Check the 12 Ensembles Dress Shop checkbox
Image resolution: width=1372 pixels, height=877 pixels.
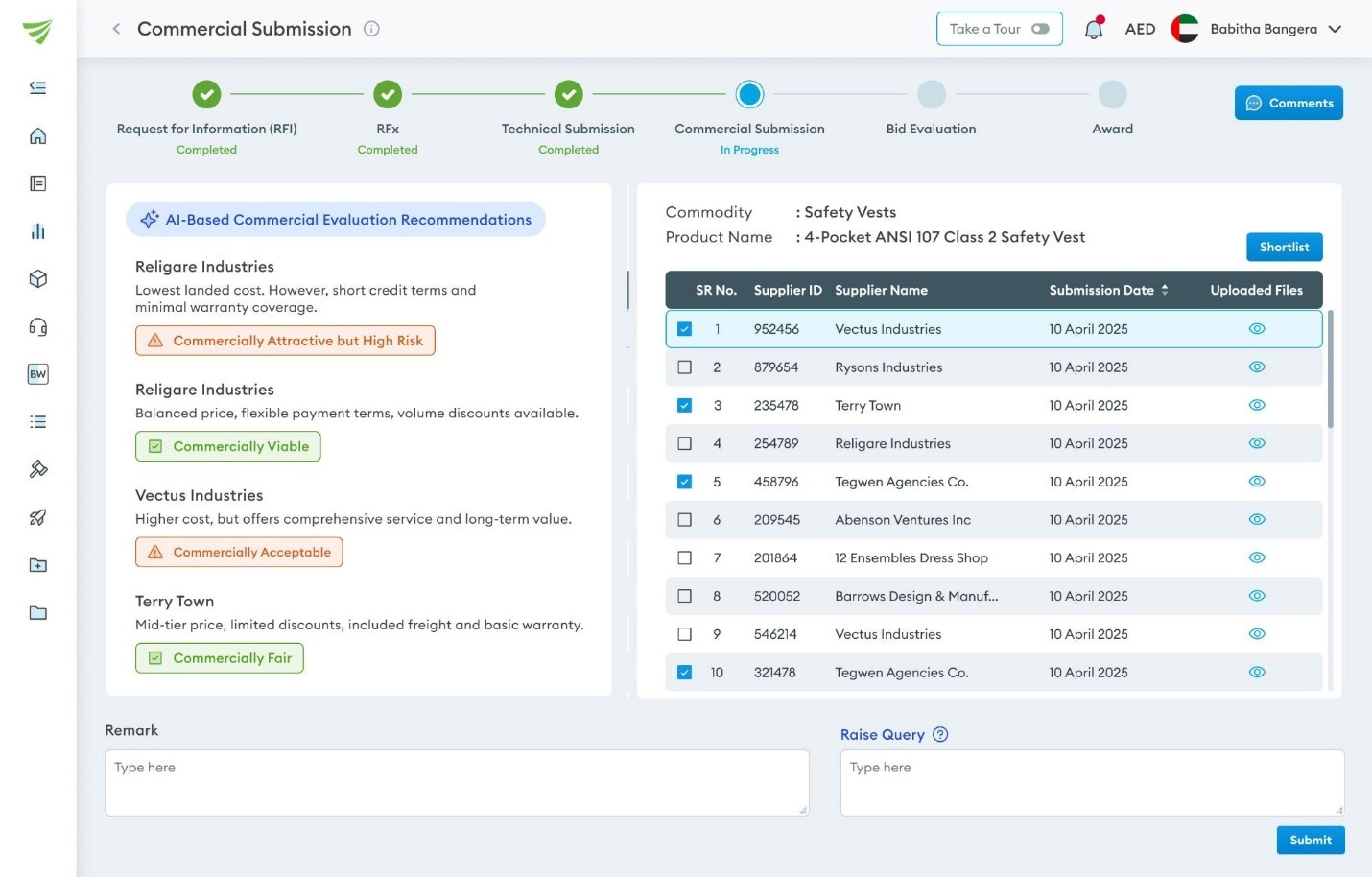click(684, 557)
